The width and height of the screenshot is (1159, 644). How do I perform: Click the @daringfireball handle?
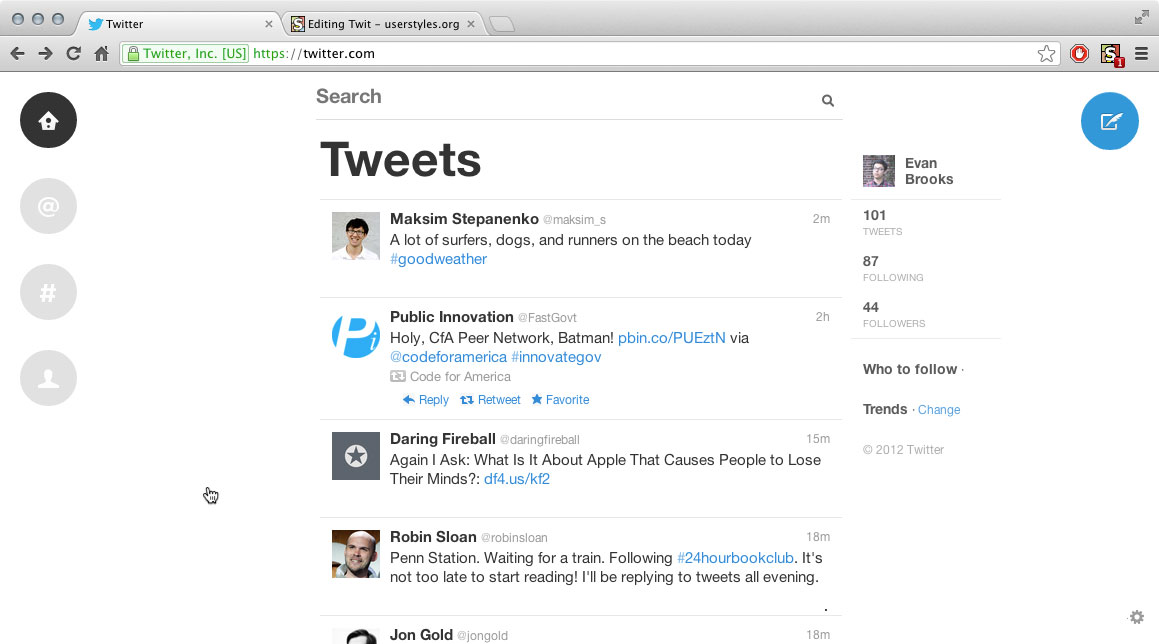point(540,440)
